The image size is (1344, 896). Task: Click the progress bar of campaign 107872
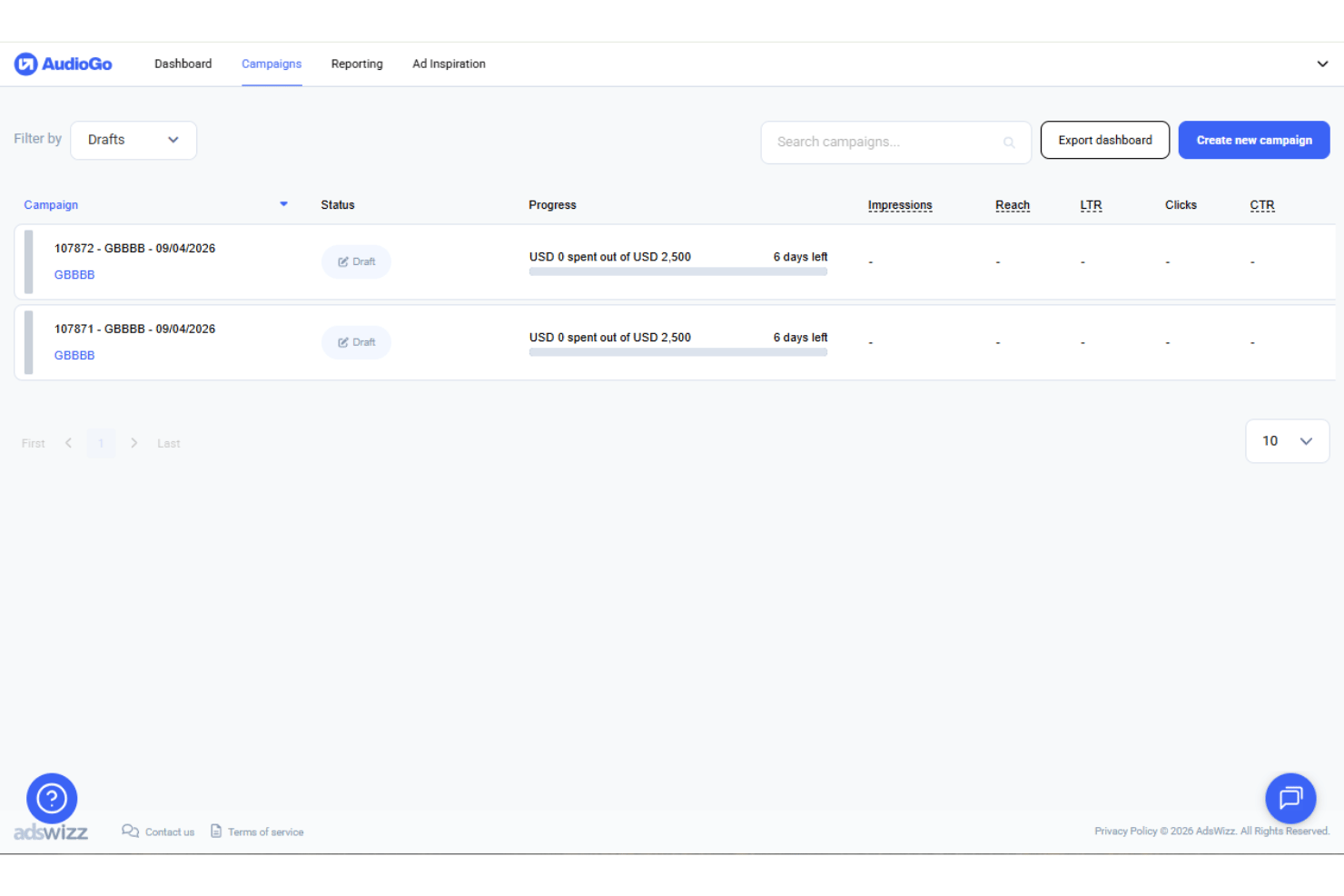coord(678,271)
